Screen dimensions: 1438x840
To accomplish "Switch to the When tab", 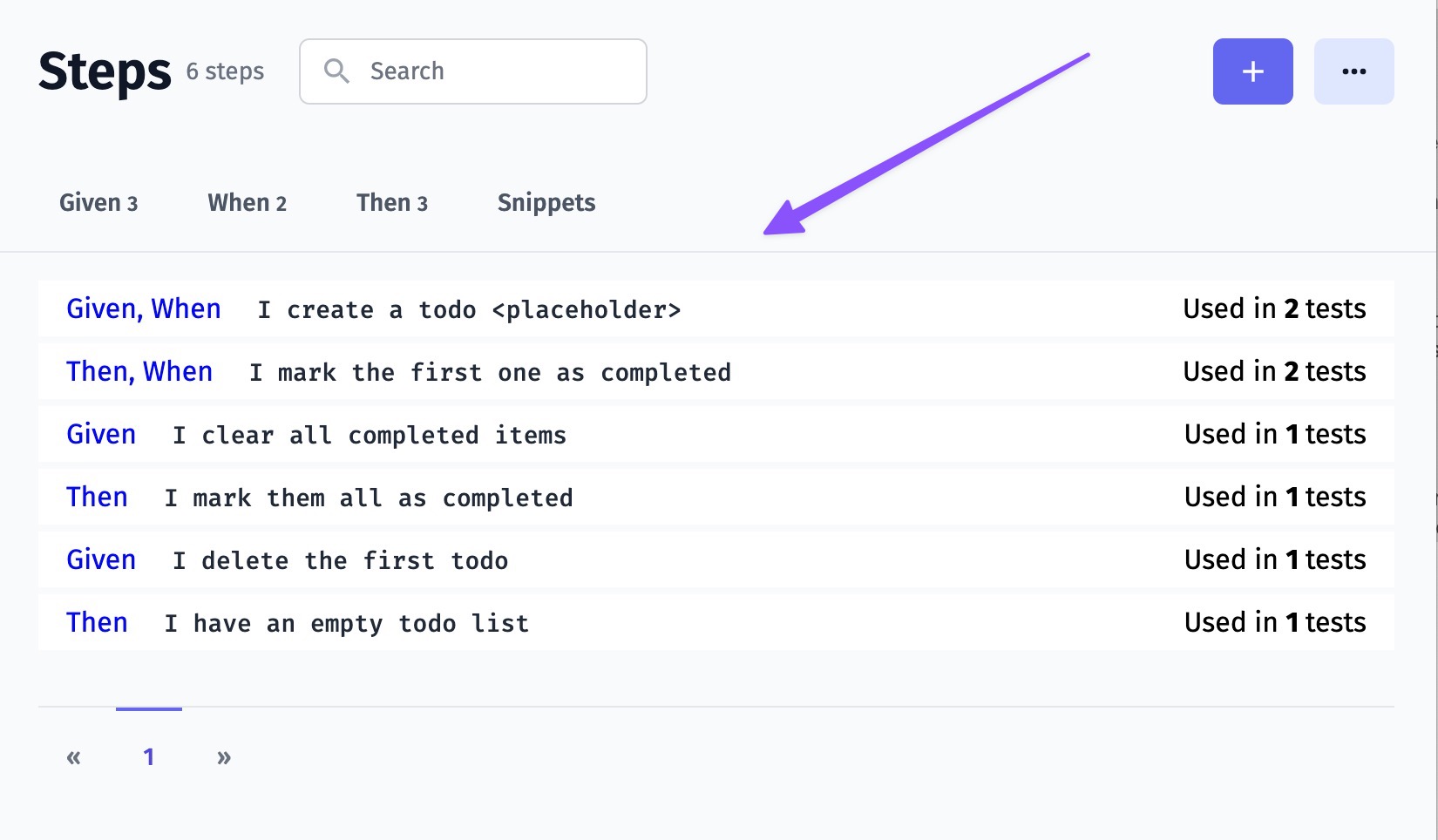I will 247,203.
